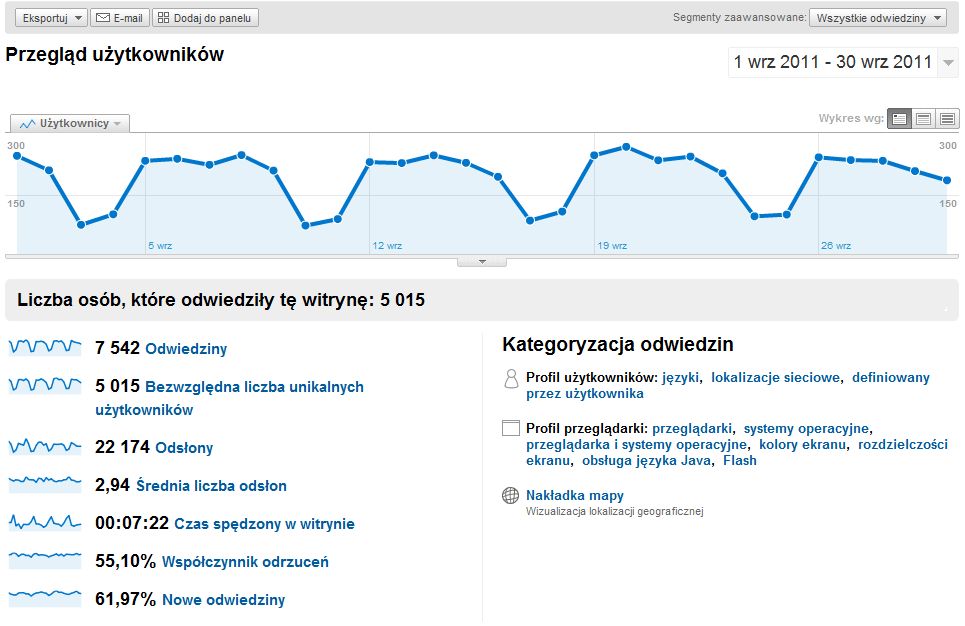Open Czas spędzony w witrynie link
This screenshot has width=965, height=626.
[265, 524]
